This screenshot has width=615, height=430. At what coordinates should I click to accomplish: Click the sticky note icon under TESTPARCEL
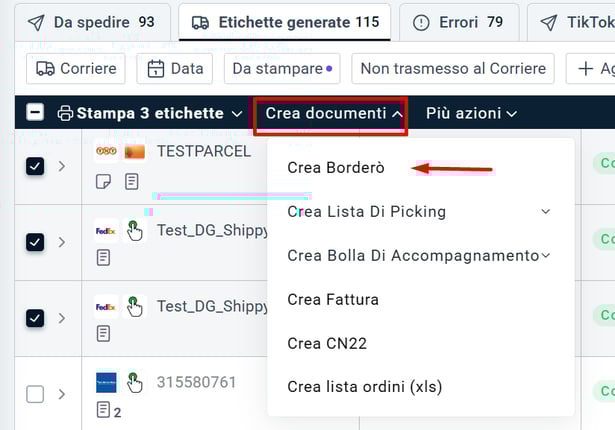click(103, 181)
